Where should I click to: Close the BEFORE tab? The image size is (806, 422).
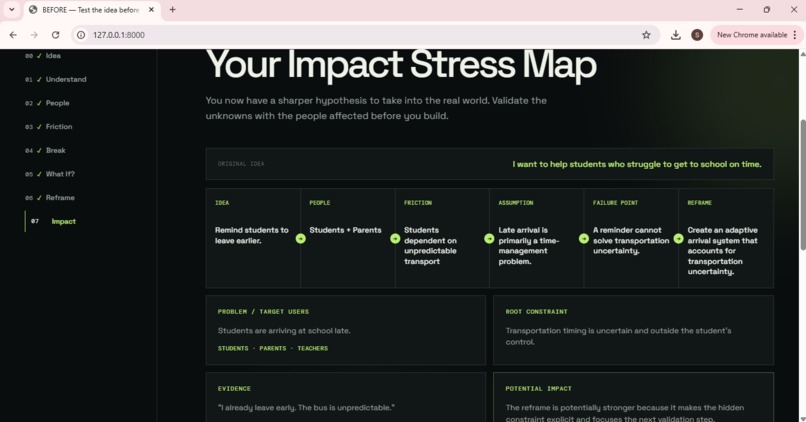click(x=151, y=10)
